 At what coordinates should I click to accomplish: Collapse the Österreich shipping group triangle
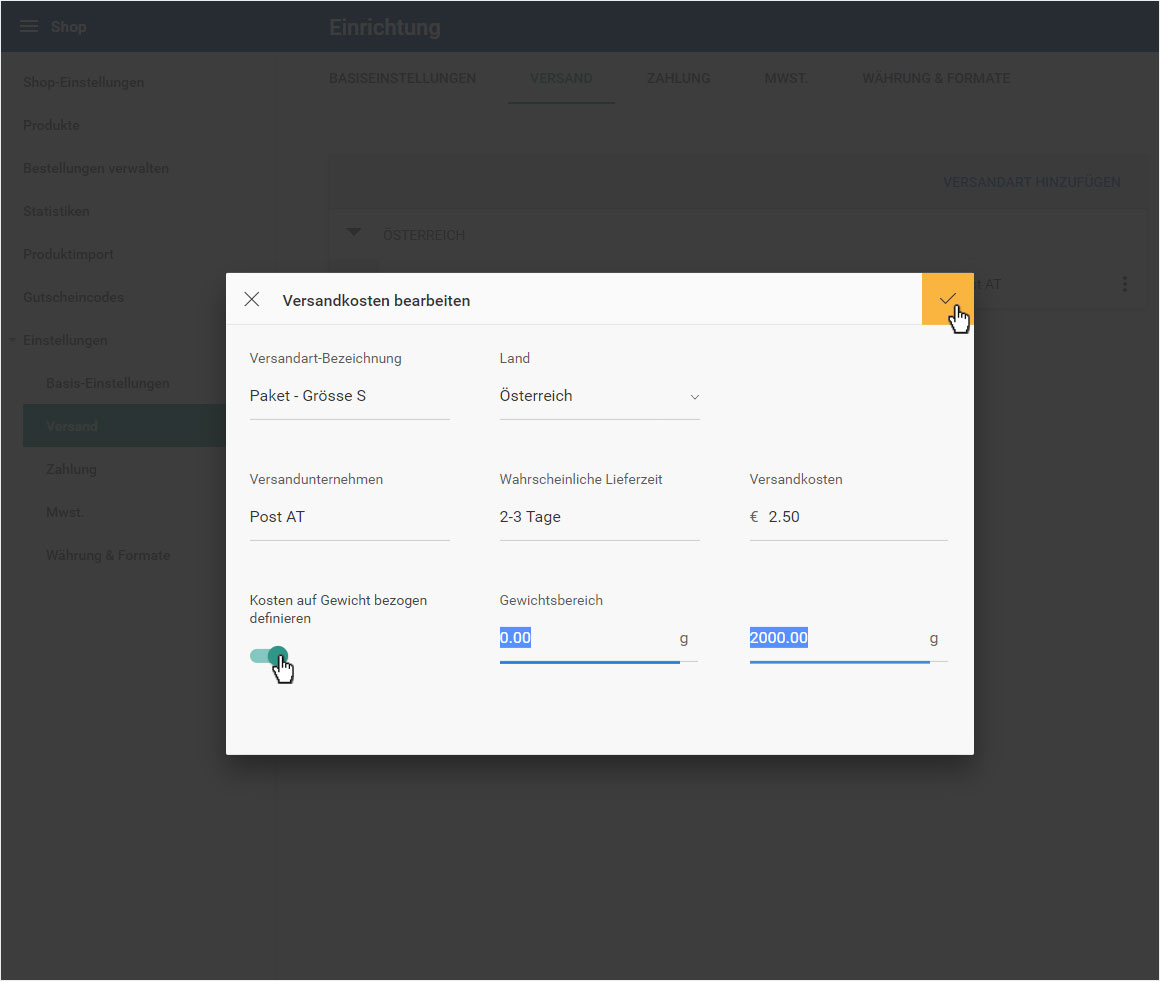tap(354, 233)
